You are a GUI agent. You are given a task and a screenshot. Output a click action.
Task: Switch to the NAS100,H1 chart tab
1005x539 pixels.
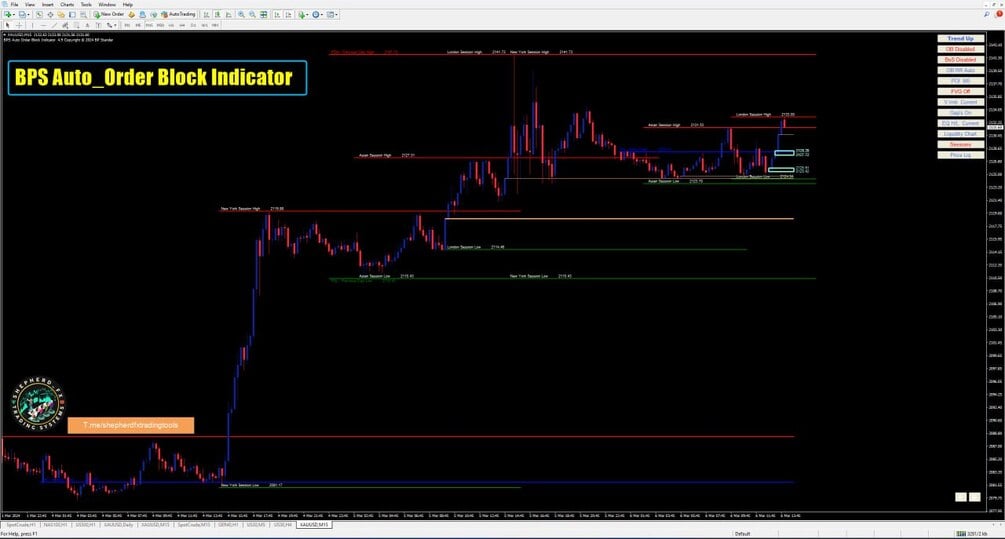56,524
